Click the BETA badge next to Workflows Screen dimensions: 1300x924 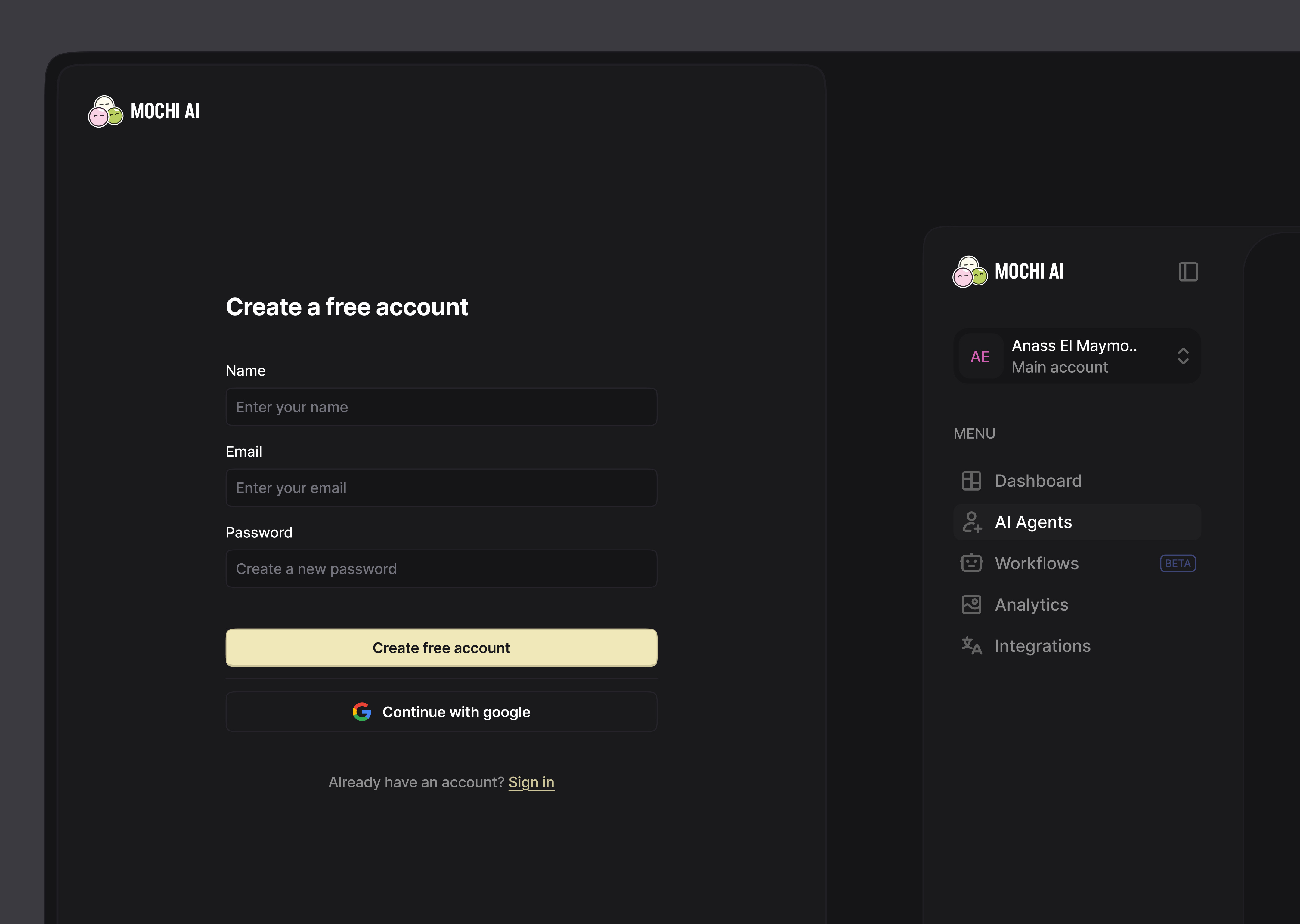pos(1177,563)
